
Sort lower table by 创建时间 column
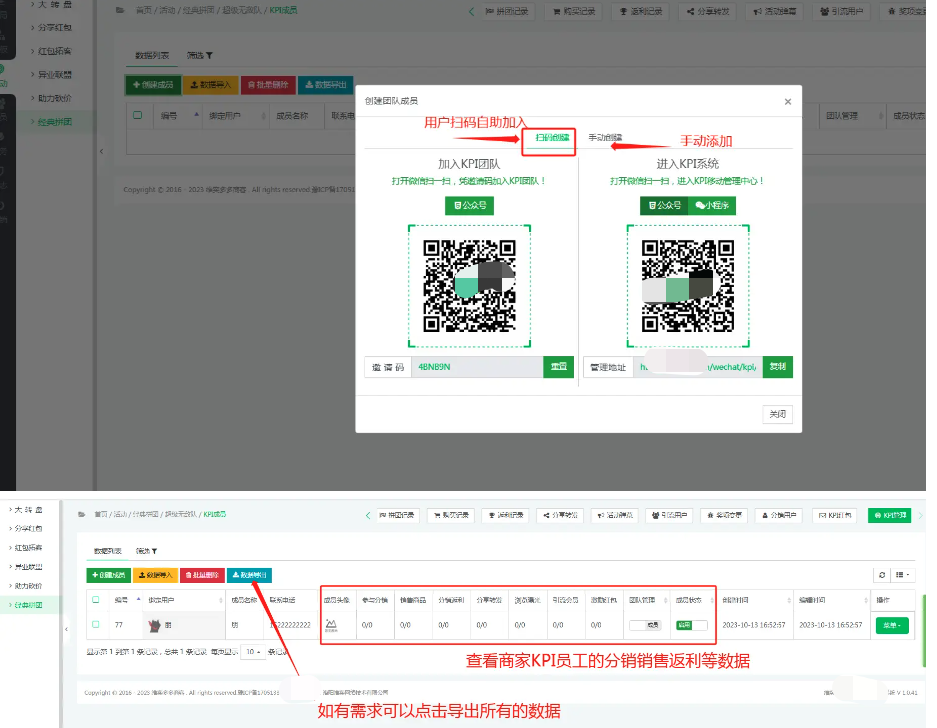755,600
